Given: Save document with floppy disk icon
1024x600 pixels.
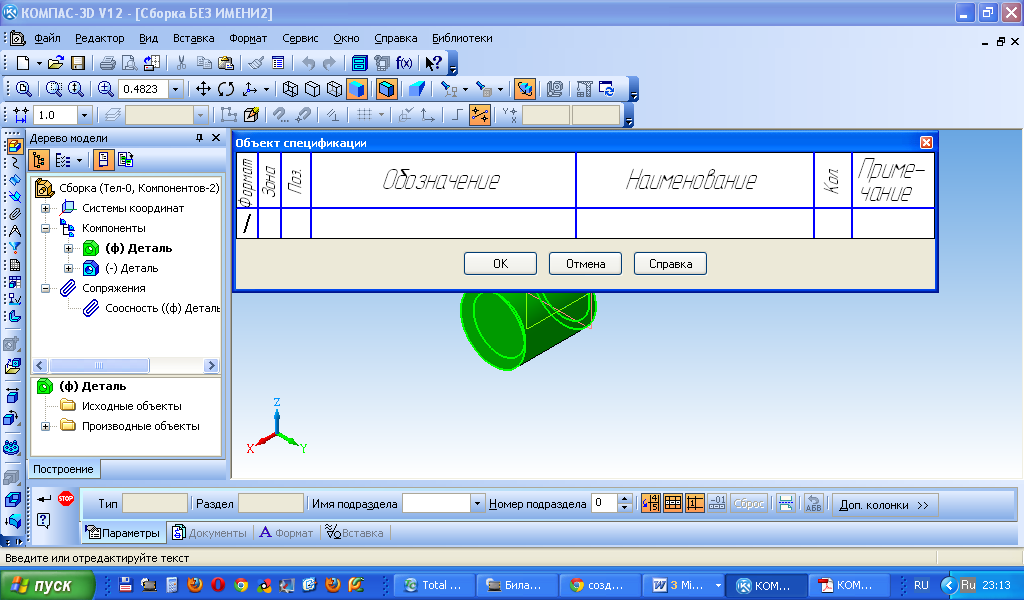Looking at the screenshot, I should (x=78, y=63).
